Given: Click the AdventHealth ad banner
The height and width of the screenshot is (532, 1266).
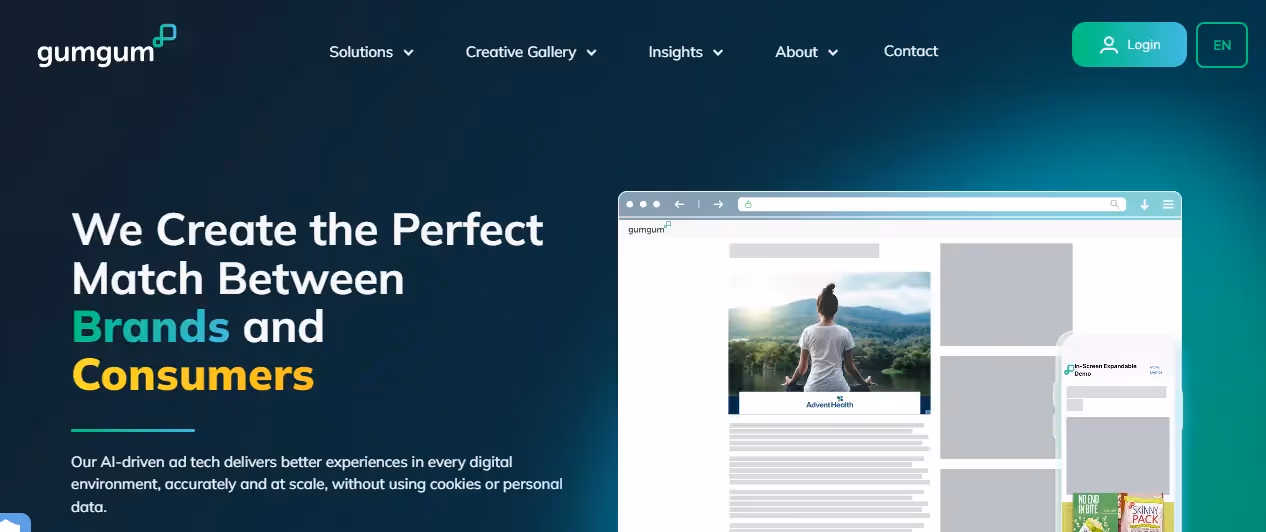Looking at the screenshot, I should click(x=829, y=403).
